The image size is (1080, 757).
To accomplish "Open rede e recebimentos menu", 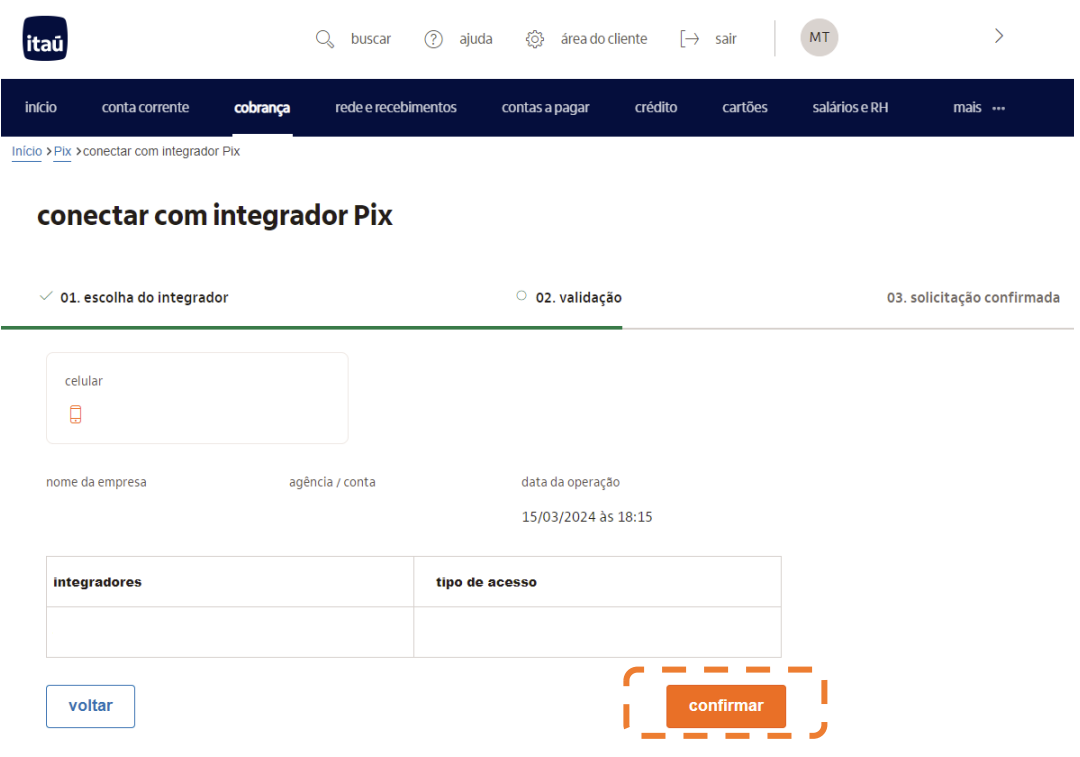I will pos(395,107).
